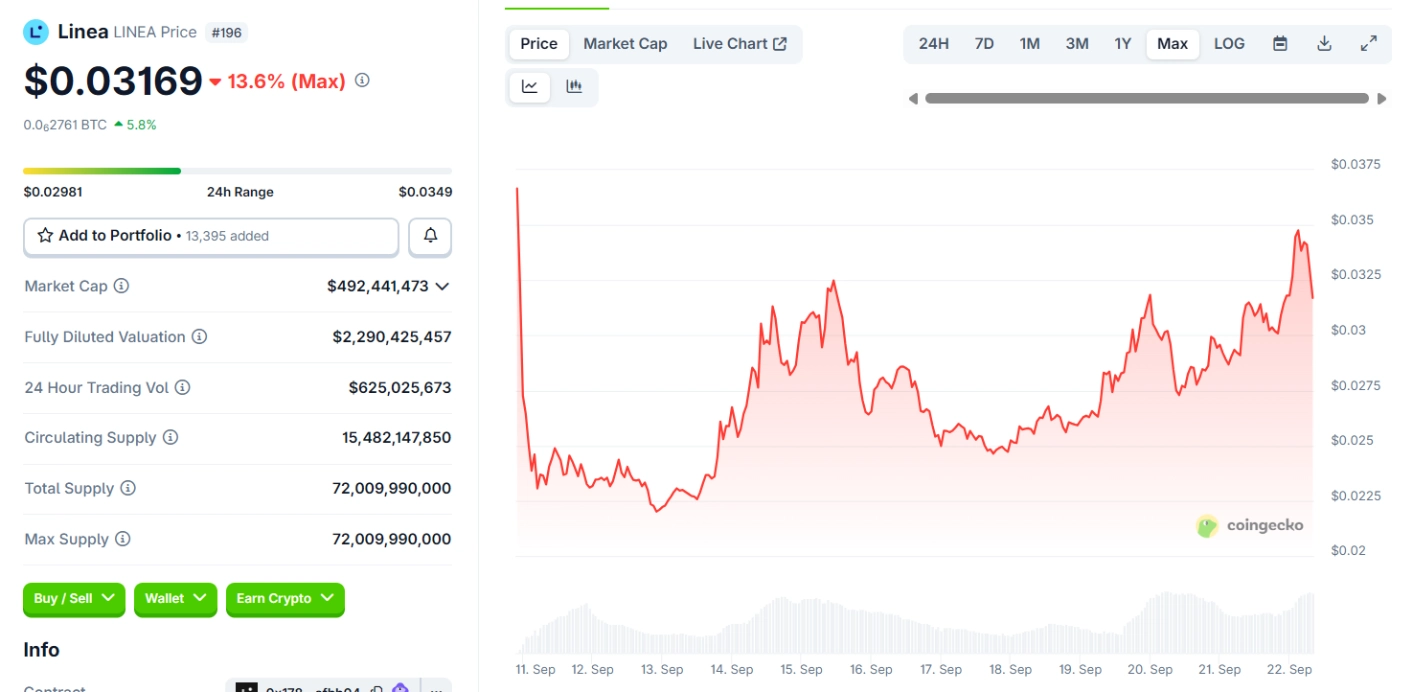The image size is (1413, 692).
Task: Click the Add to Portfolio button
Action: 211,237
